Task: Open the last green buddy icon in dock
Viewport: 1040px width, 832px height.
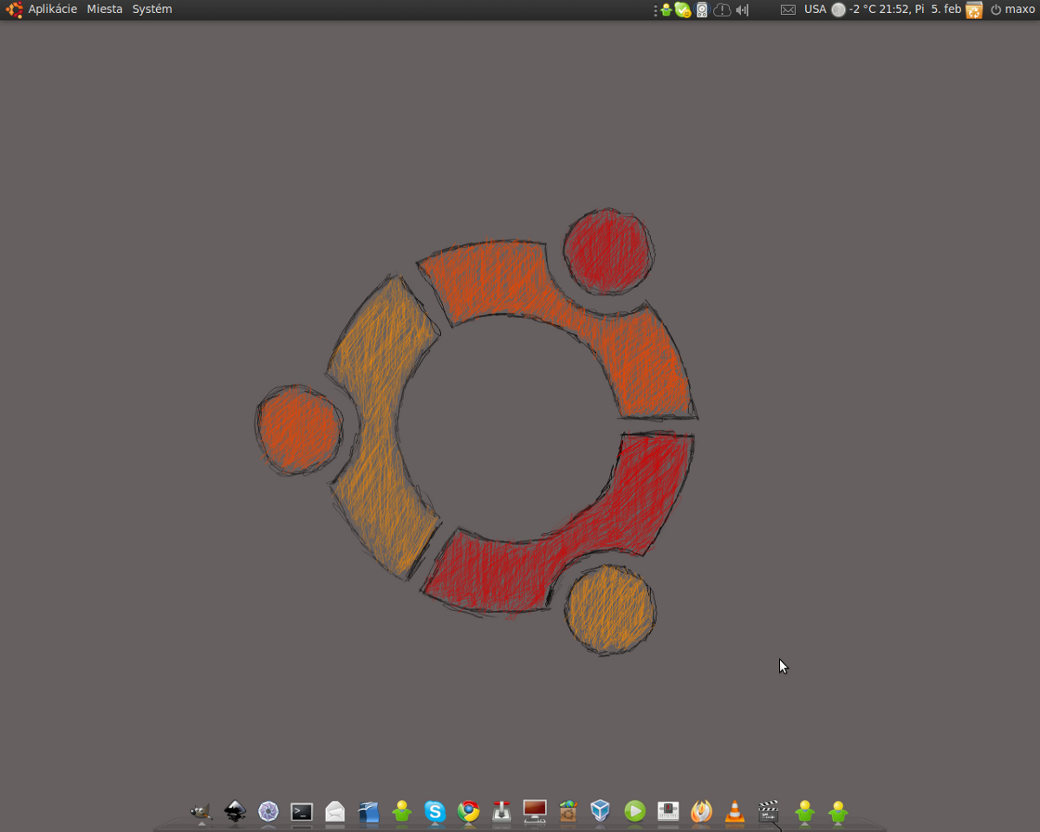Action: click(x=838, y=811)
